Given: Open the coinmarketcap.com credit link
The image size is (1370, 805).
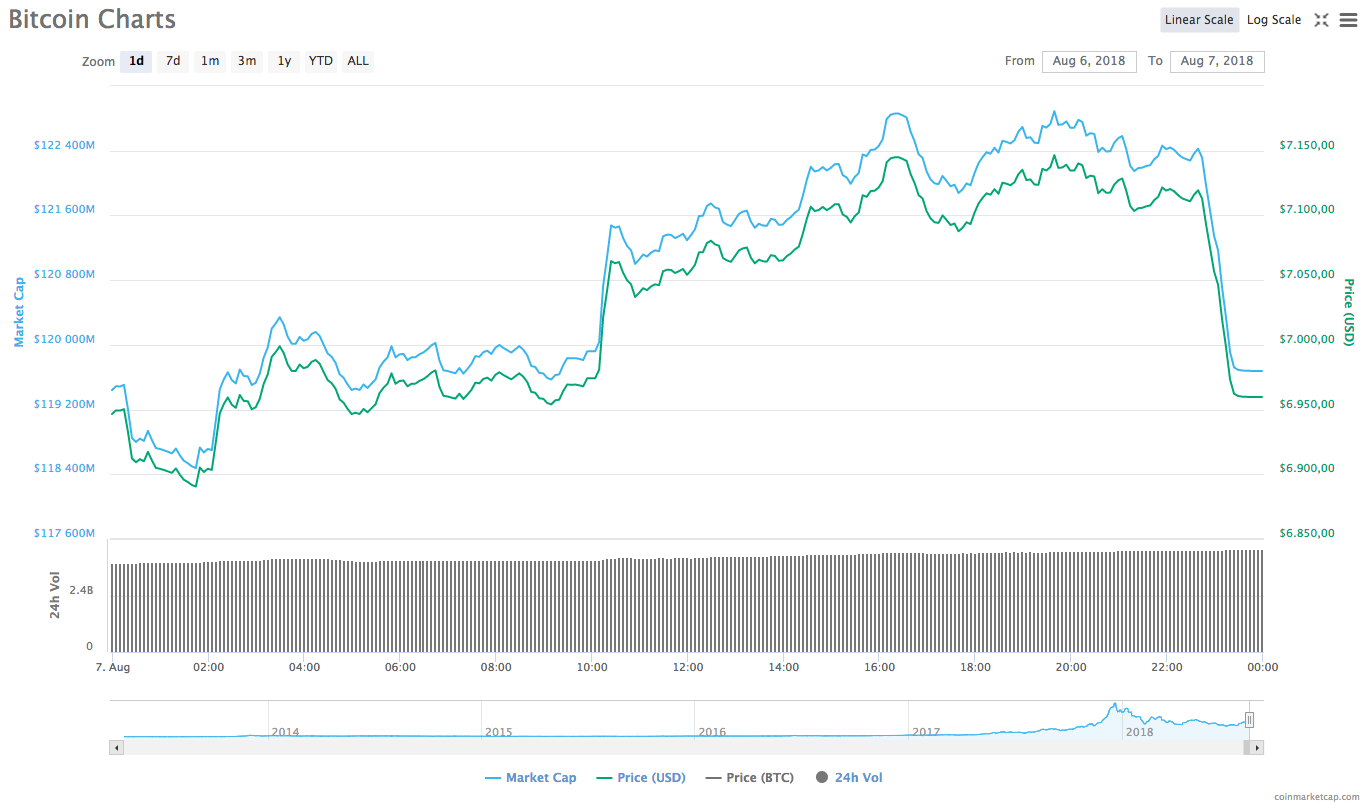Looking at the screenshot, I should pos(1317,796).
